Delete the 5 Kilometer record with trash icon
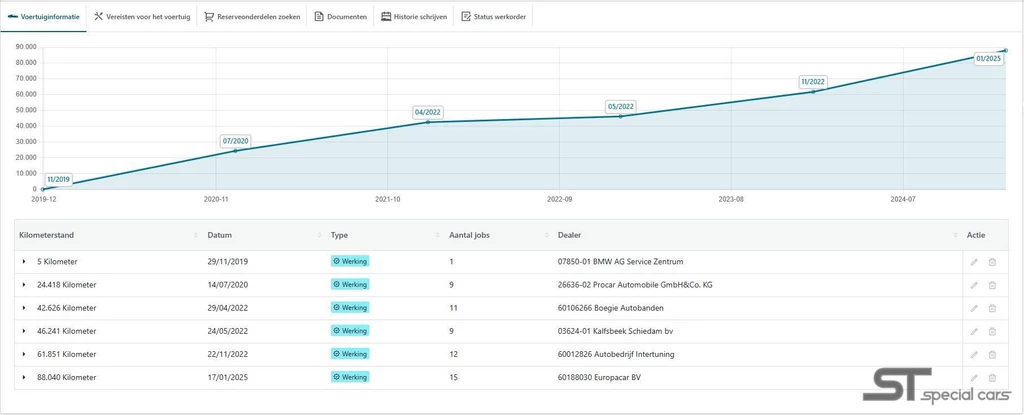This screenshot has width=1024, height=415. coord(992,262)
